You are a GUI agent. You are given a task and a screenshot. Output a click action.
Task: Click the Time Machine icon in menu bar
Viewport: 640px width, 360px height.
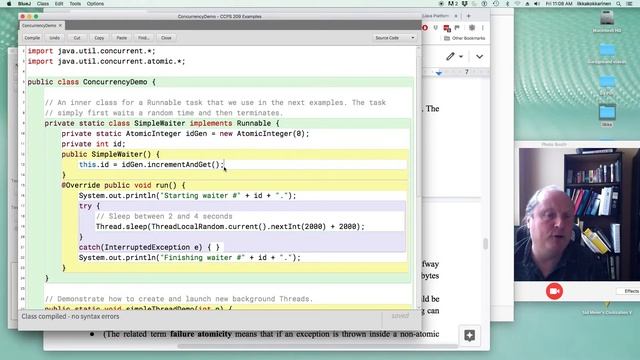tap(496, 4)
